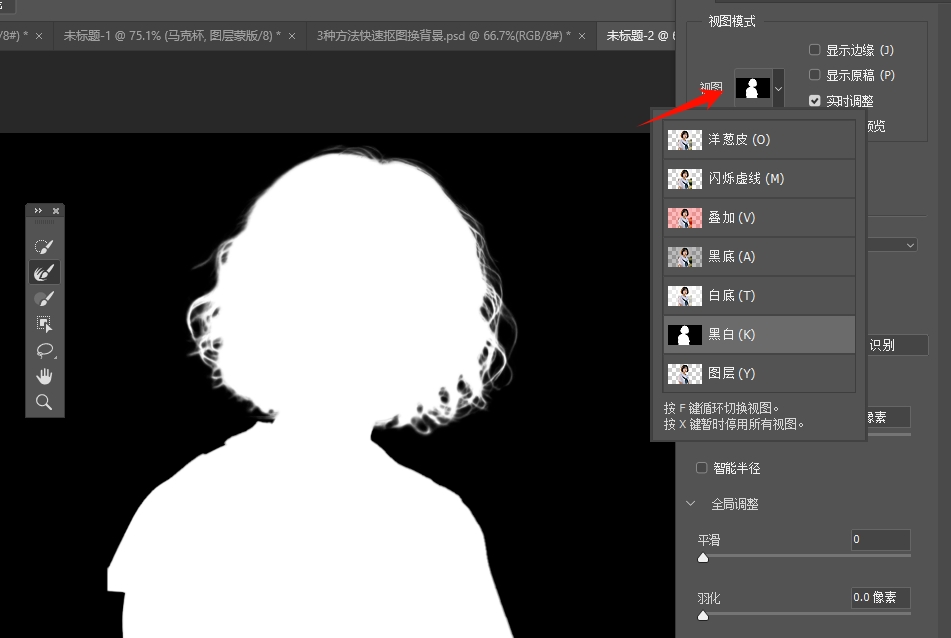Switch to the 未标题-1 document tab
The width and height of the screenshot is (951, 638).
171,36
